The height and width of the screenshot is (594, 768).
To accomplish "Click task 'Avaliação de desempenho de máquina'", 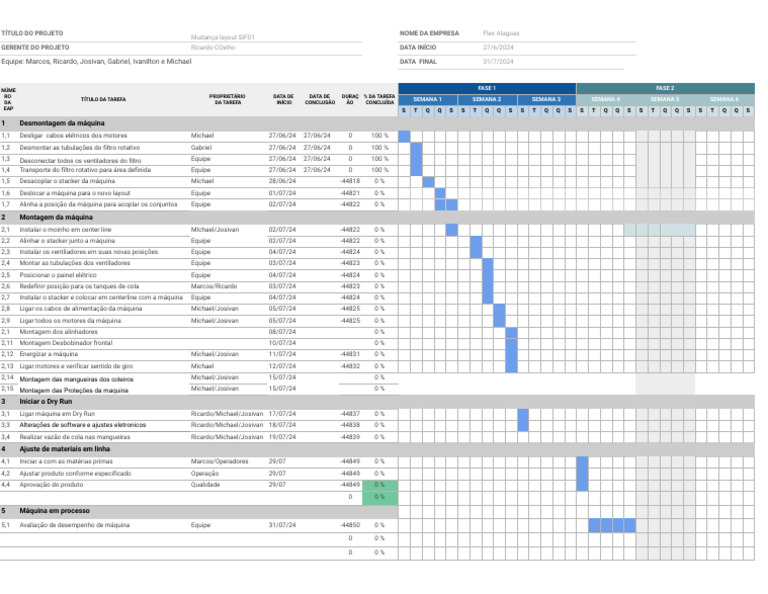I will [74, 525].
